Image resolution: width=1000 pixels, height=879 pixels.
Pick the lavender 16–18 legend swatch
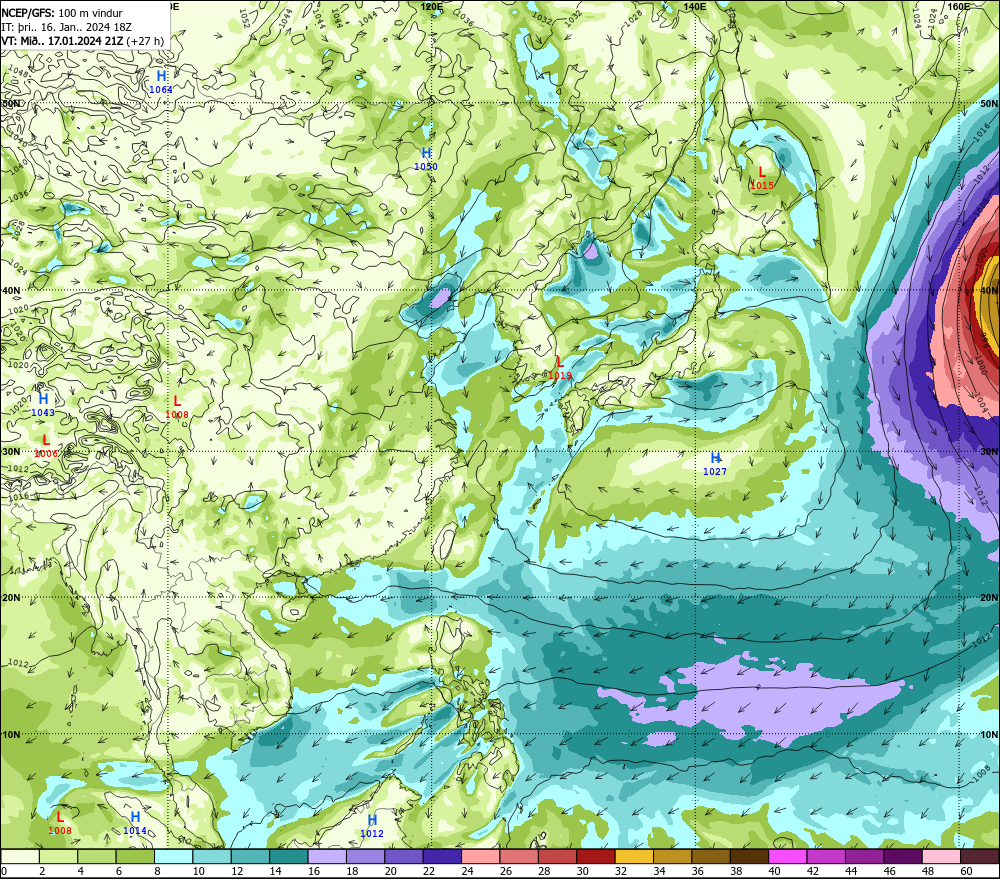tap(327, 856)
